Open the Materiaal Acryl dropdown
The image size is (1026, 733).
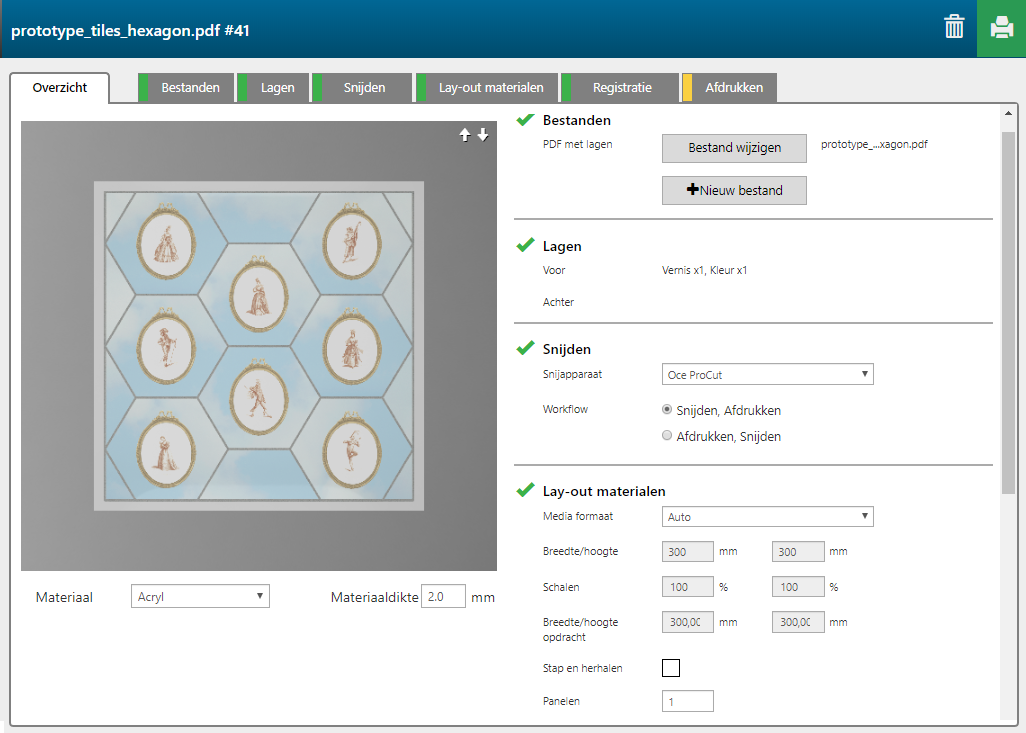click(200, 596)
